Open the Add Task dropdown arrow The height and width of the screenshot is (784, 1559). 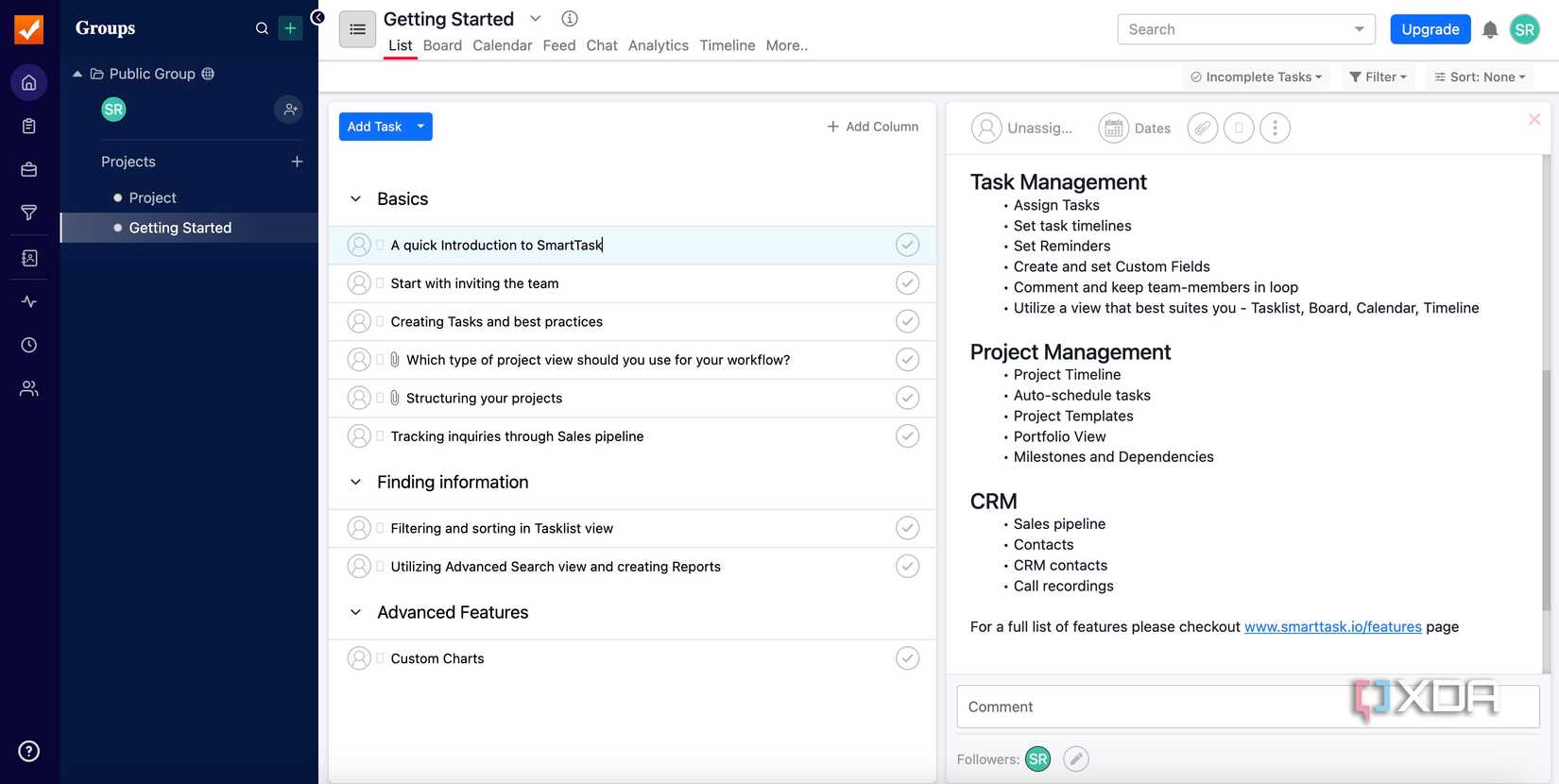click(x=420, y=127)
